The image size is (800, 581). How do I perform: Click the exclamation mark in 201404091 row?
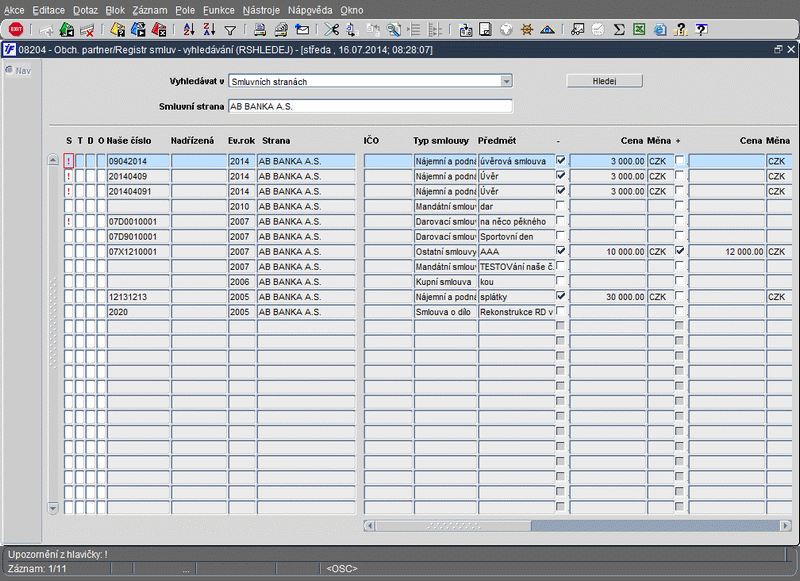coord(69,191)
